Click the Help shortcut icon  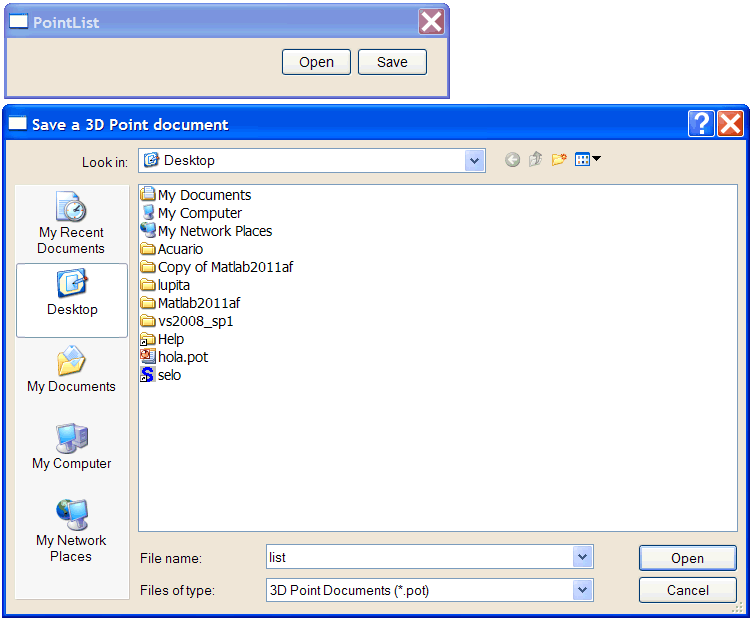click(148, 339)
